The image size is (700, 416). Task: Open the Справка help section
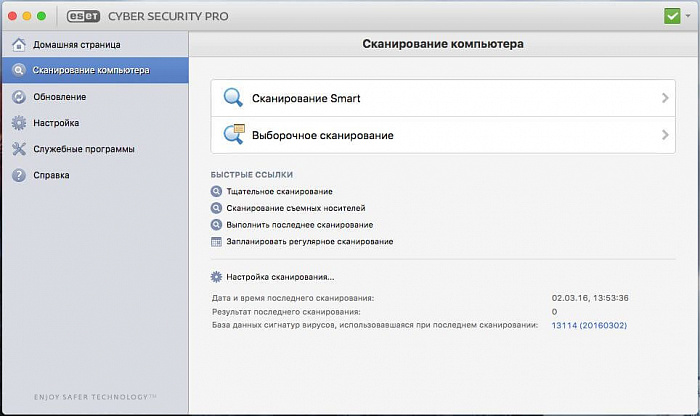click(x=51, y=175)
